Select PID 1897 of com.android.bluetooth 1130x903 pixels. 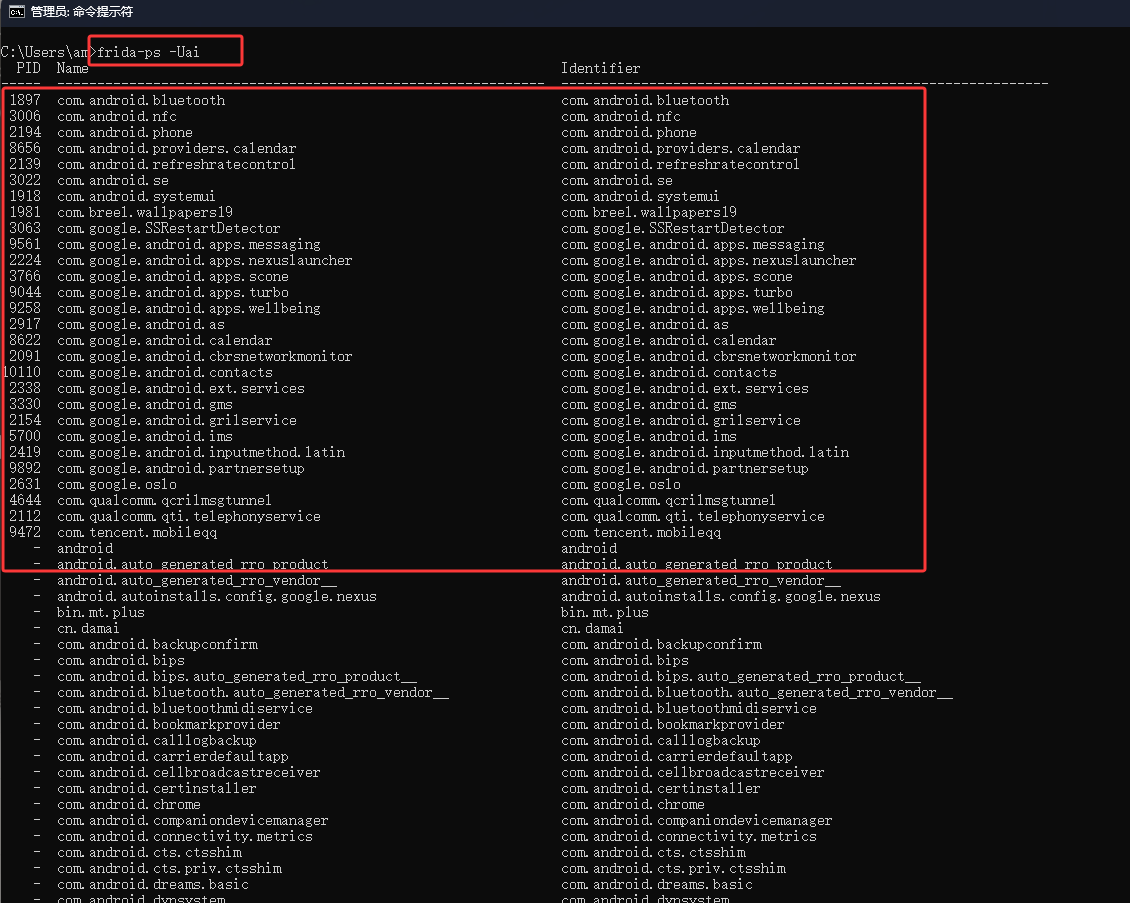25,100
